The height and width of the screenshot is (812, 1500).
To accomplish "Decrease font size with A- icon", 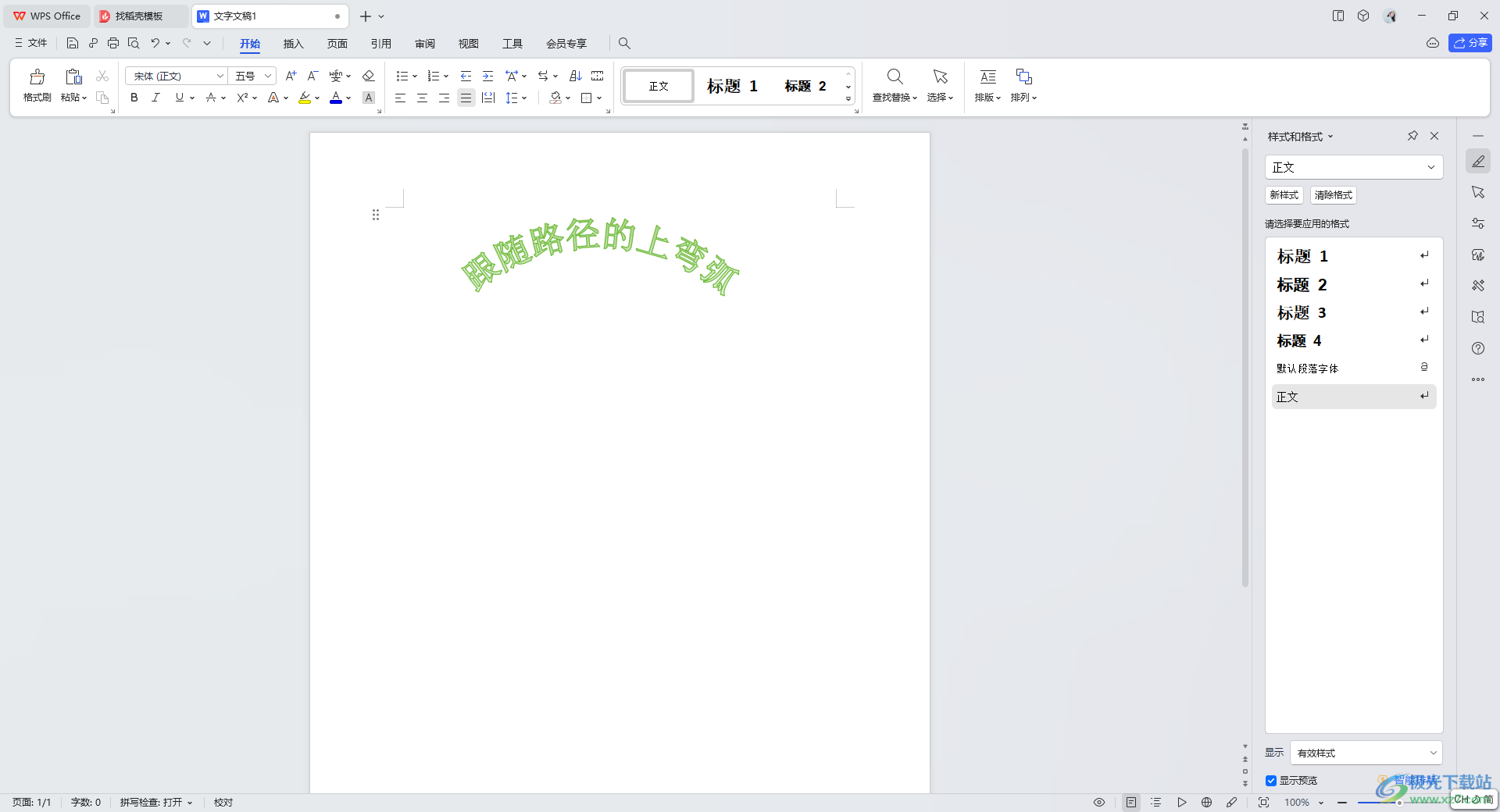I will point(312,76).
